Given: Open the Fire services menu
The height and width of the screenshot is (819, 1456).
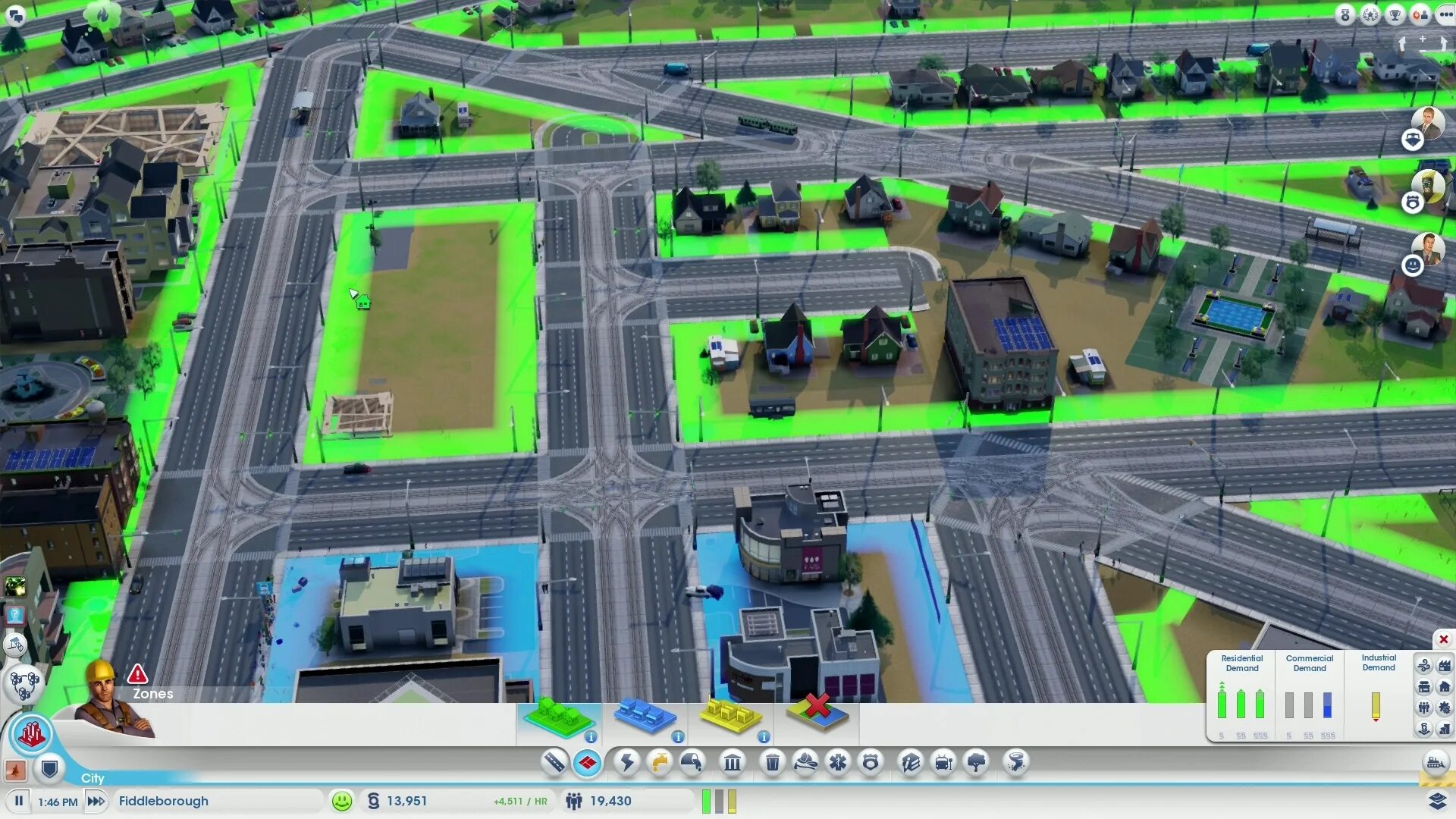Looking at the screenshot, I should coord(805,761).
